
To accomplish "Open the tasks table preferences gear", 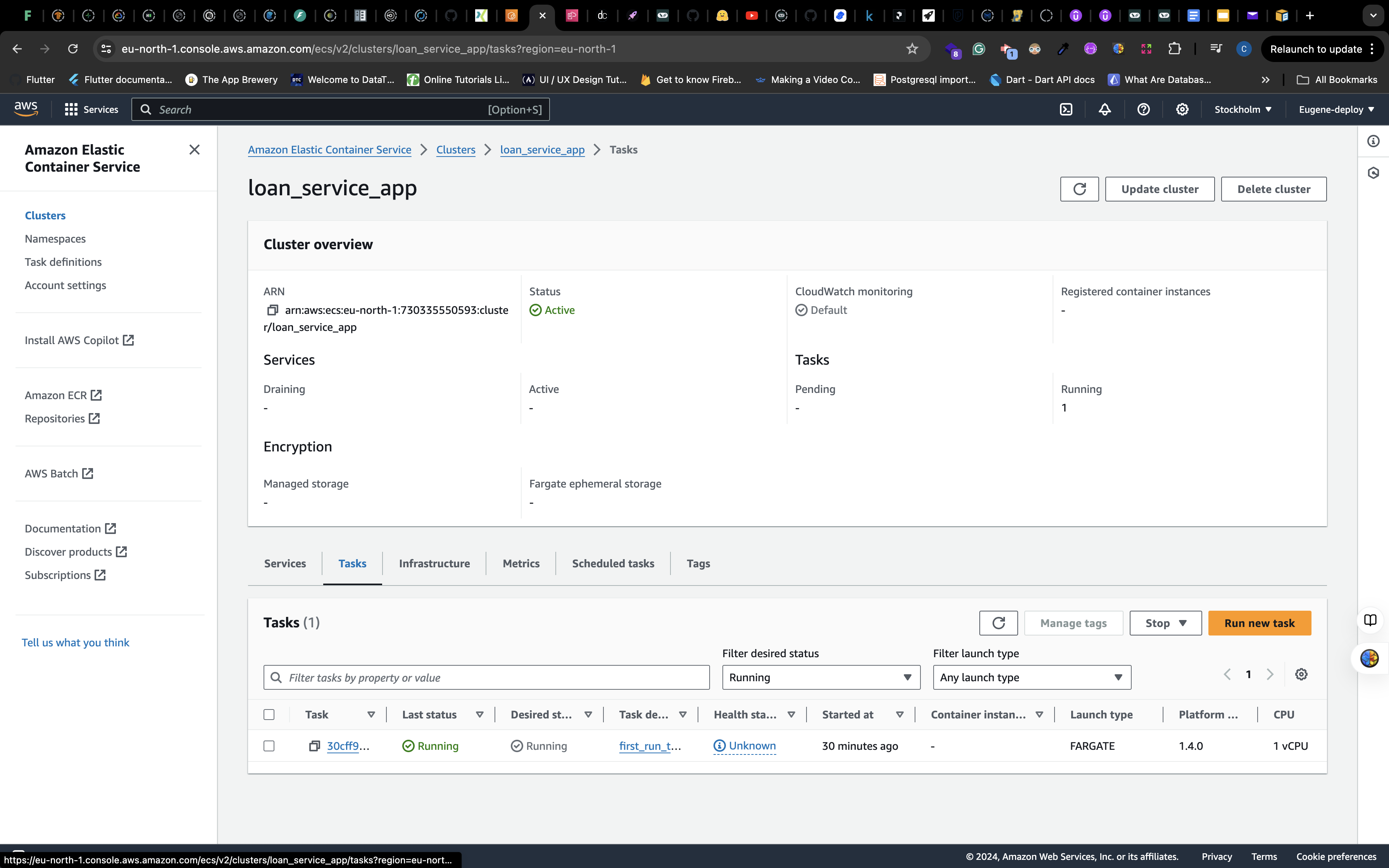I will 1301,675.
